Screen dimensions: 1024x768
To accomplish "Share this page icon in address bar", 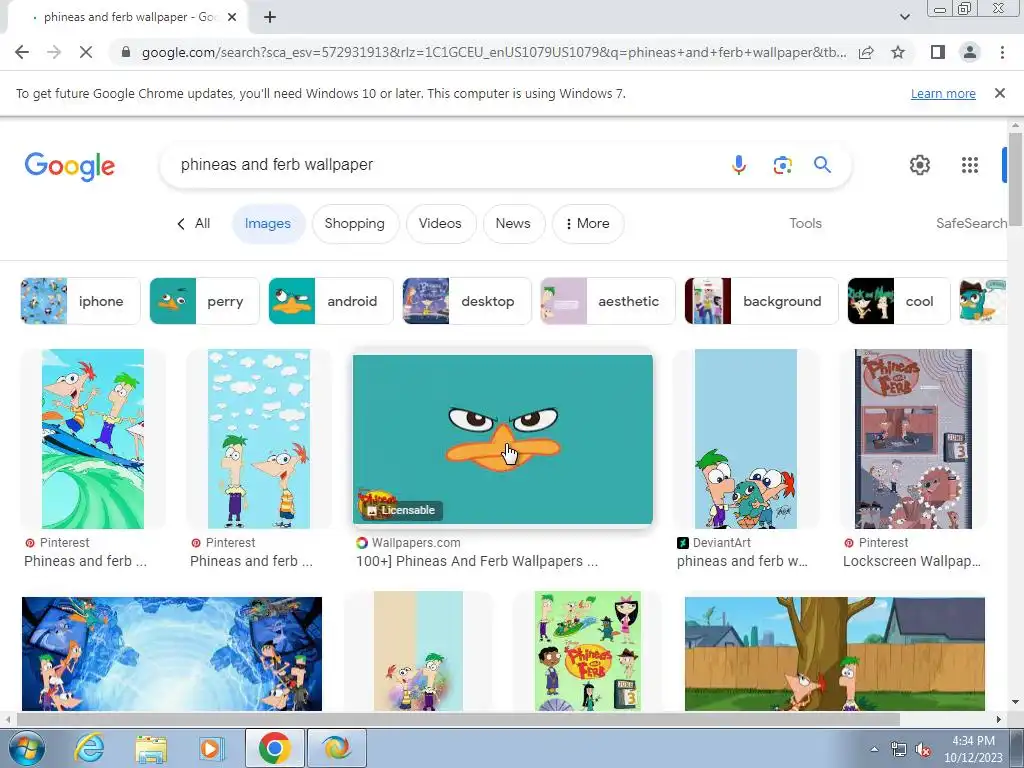I will 867,52.
